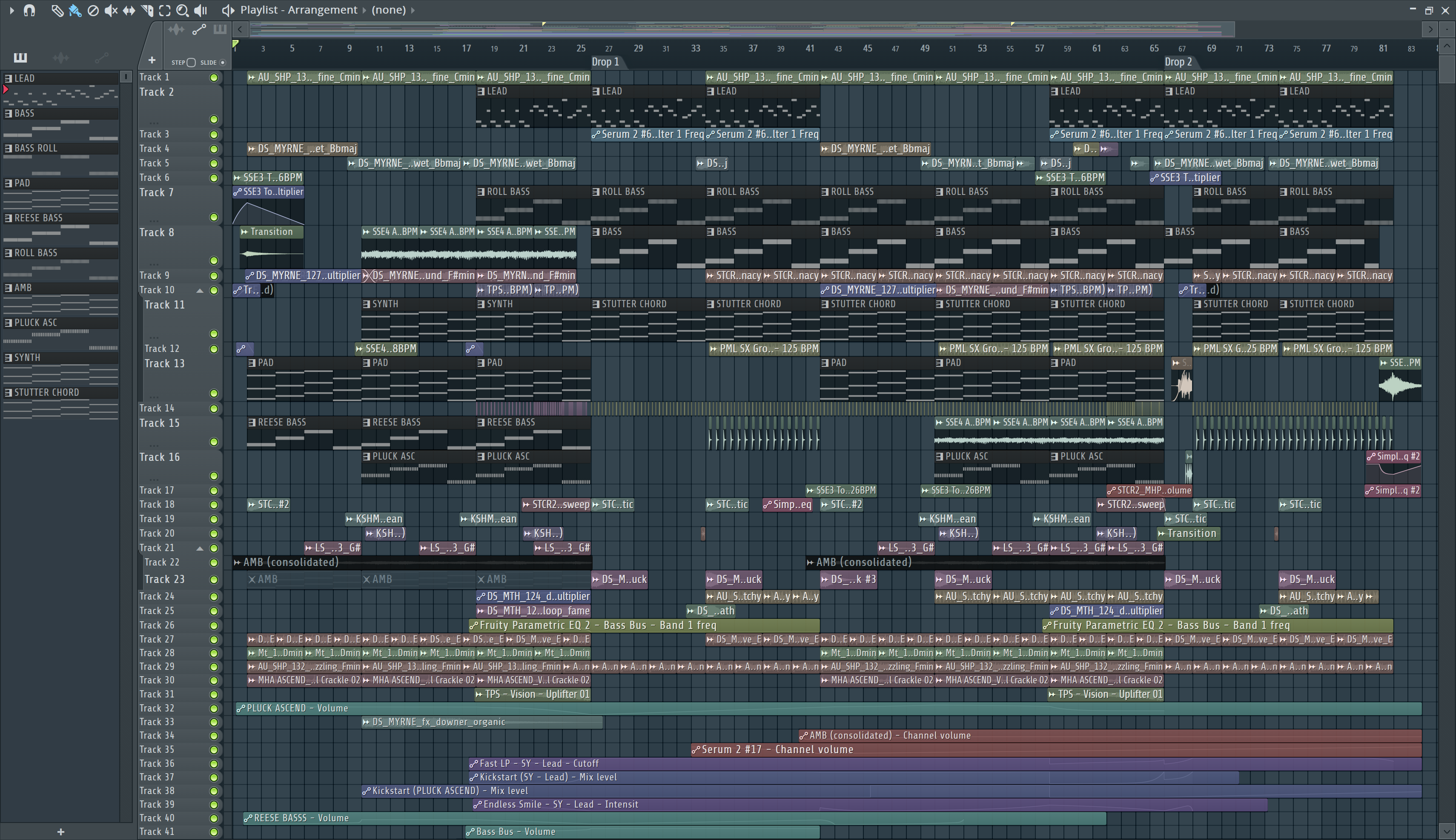Open the Playlist - Arrangement dropdown
The height and width of the screenshot is (840, 1456).
point(299,10)
